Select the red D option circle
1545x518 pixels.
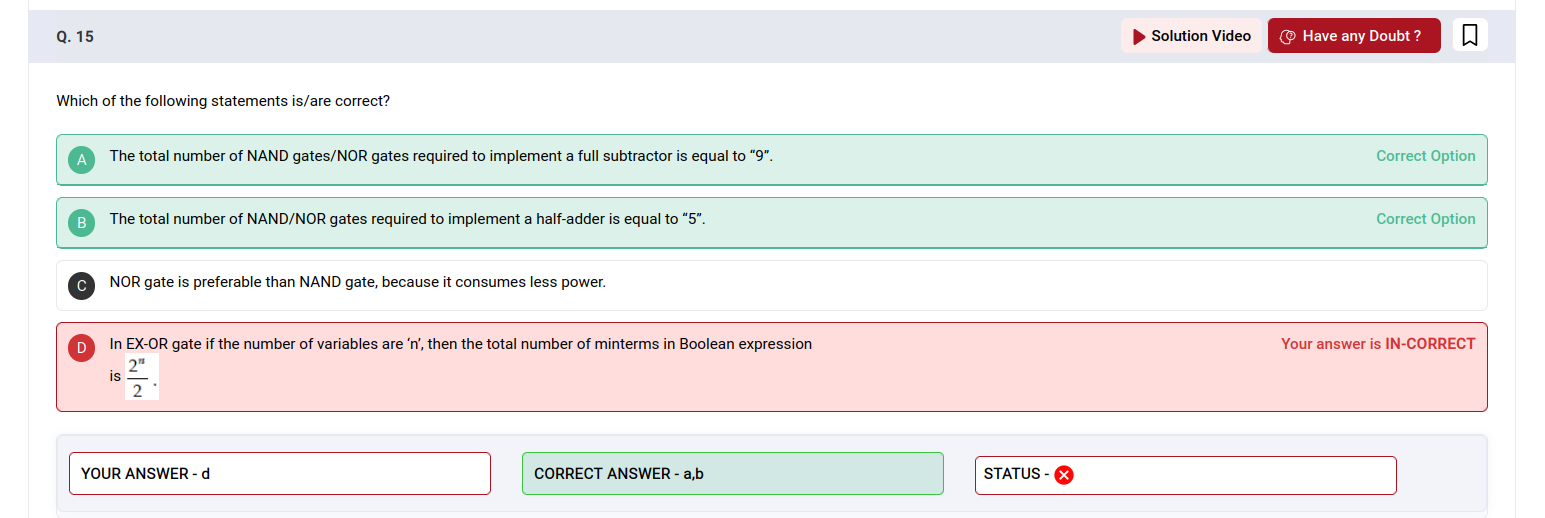coord(82,347)
